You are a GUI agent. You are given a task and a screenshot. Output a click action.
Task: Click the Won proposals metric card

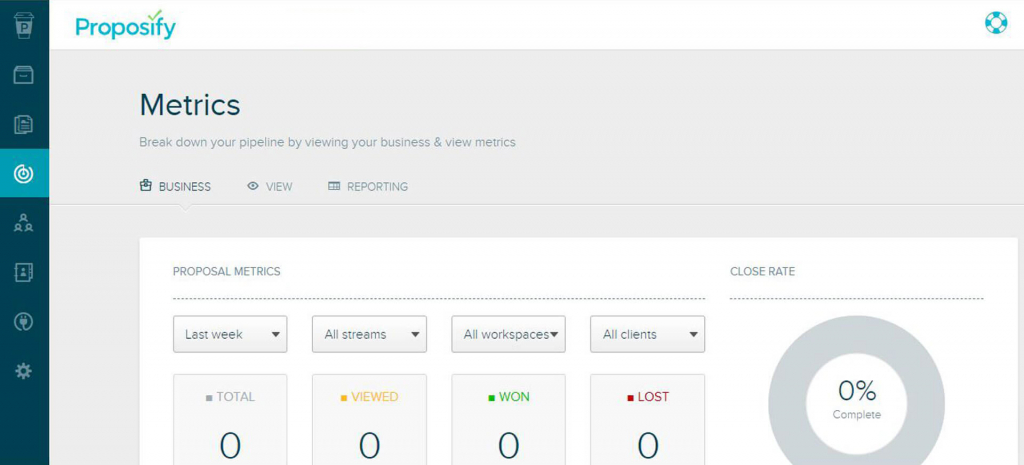(508, 420)
